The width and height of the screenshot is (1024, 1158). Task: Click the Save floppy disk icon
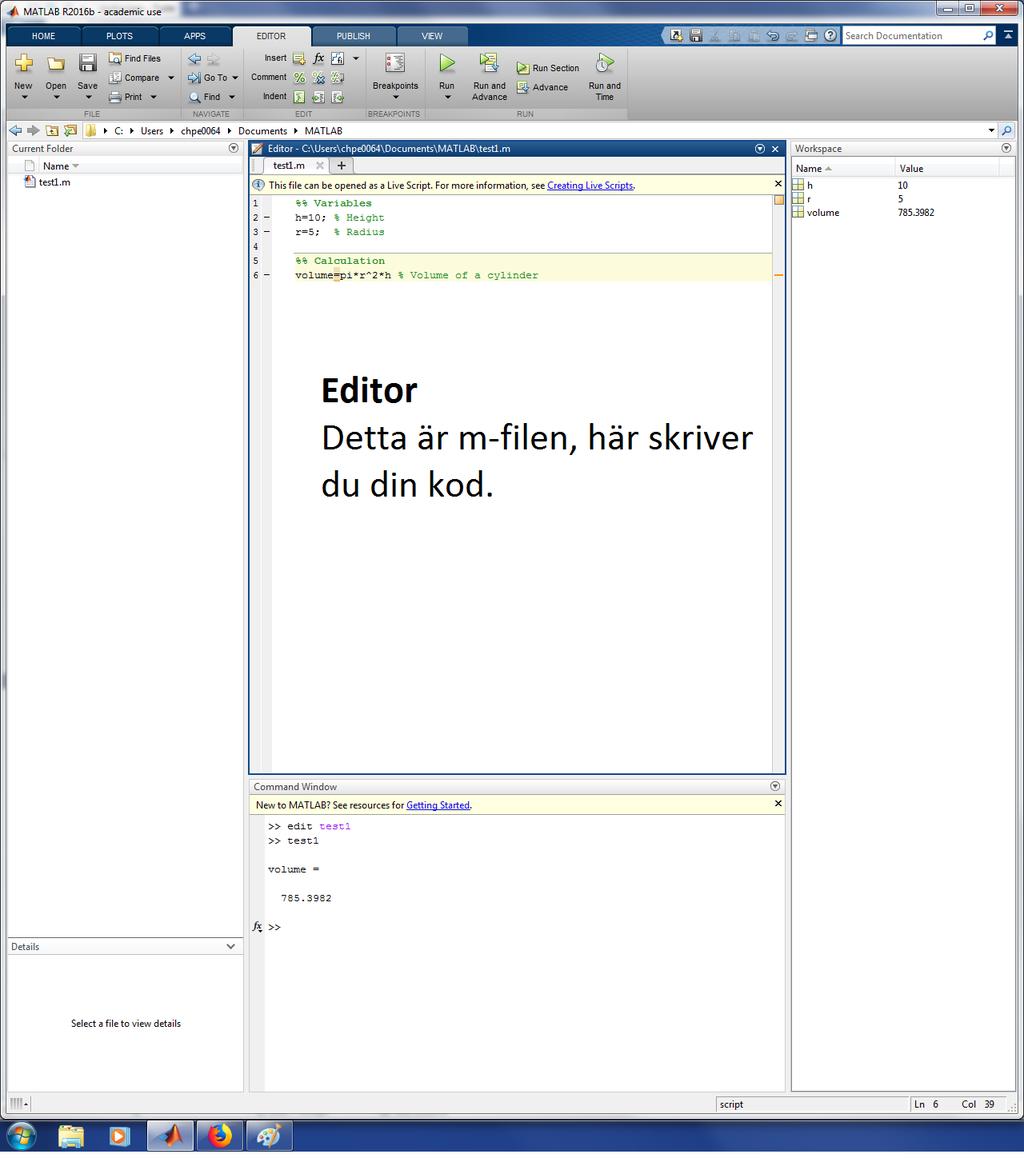(x=88, y=64)
